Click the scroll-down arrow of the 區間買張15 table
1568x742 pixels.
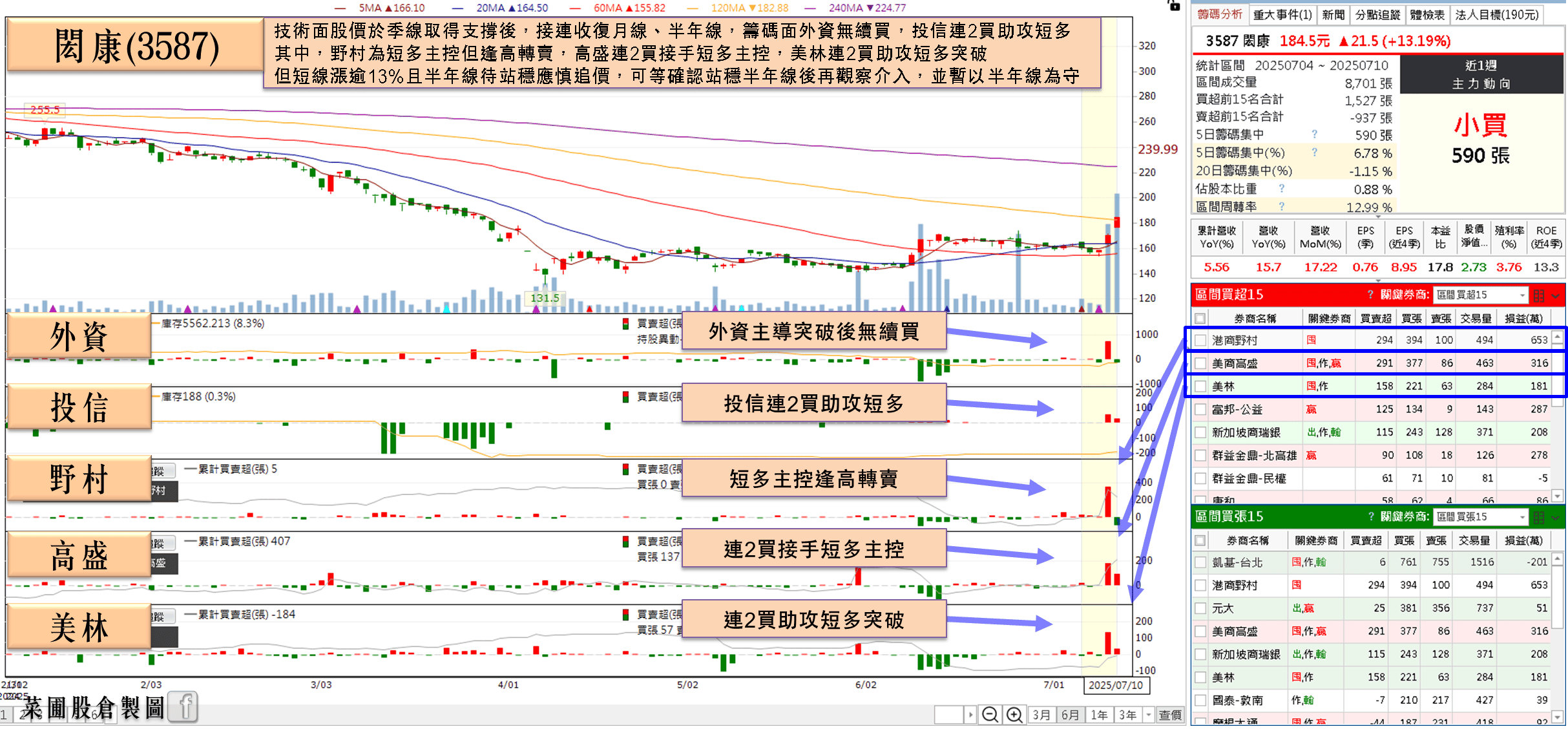(1558, 717)
